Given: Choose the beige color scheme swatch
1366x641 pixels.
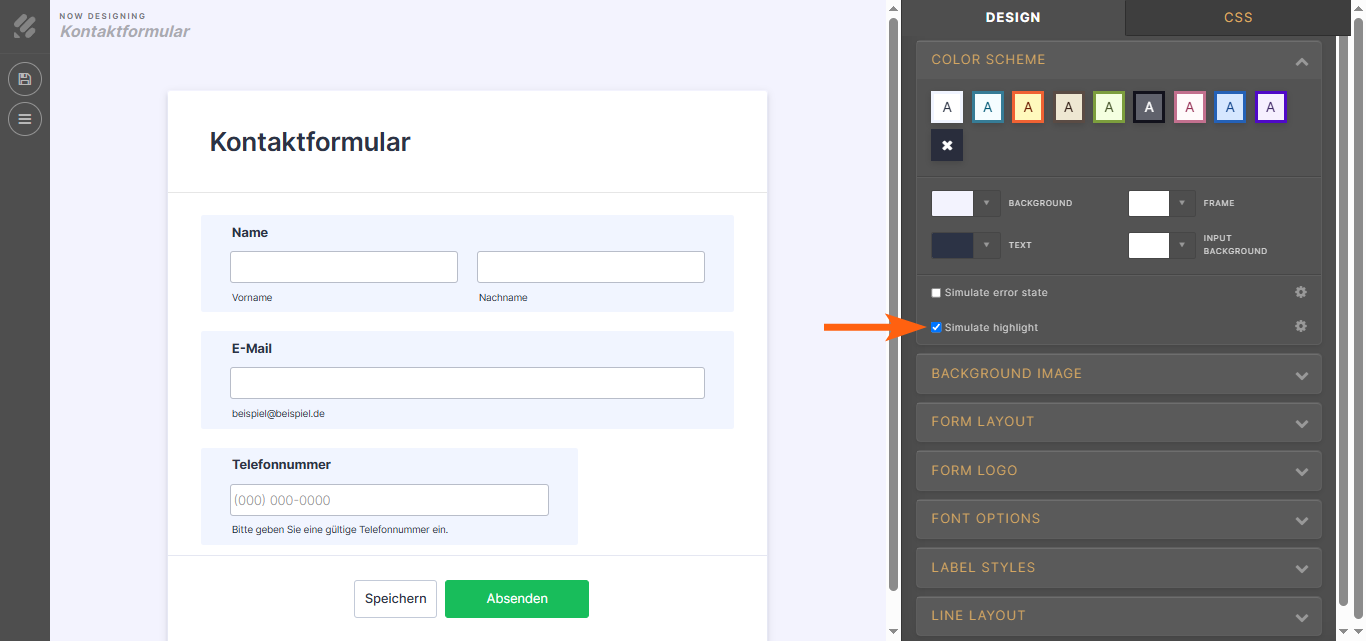Looking at the screenshot, I should 1069,107.
